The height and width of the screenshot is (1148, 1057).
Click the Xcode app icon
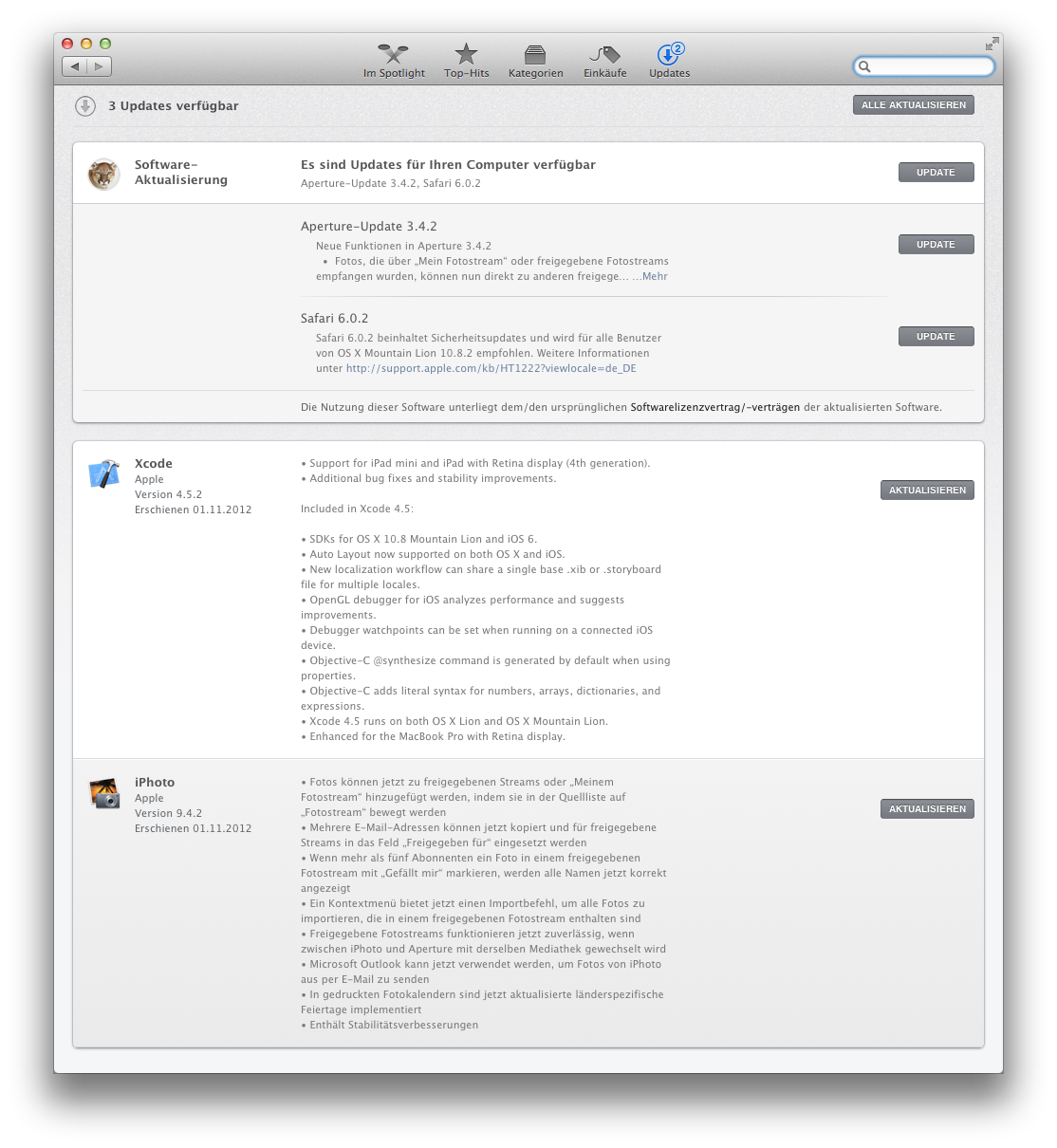pyautogui.click(x=103, y=473)
